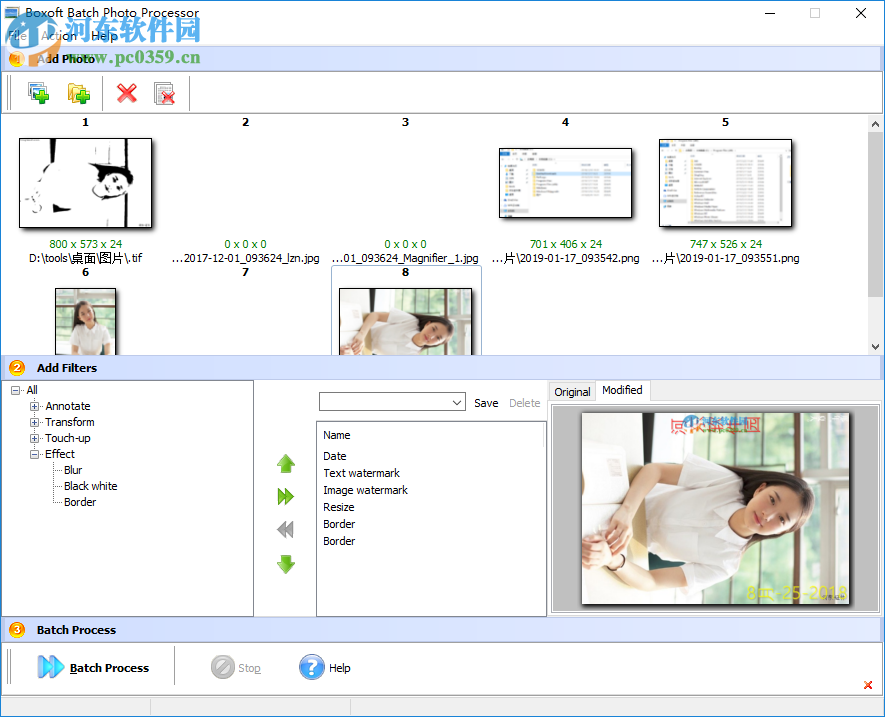Screen dimensions: 885x717
Task: Click the double right arrow to add filter
Action: coord(286,496)
